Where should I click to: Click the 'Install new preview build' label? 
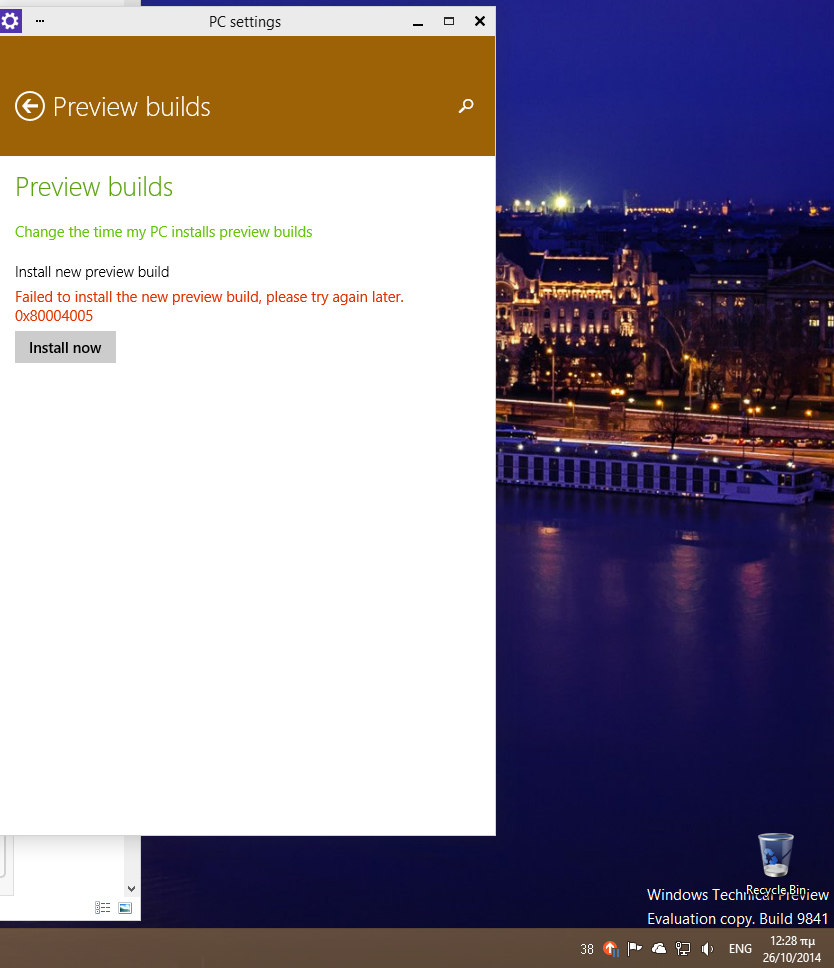tap(92, 272)
